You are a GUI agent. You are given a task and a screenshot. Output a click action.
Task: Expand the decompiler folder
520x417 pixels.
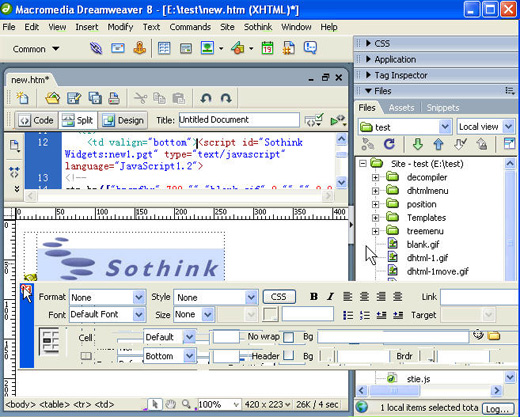click(375, 177)
